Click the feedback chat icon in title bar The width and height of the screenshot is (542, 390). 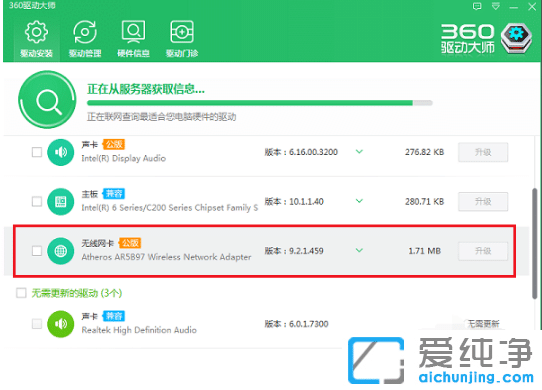coord(477,6)
